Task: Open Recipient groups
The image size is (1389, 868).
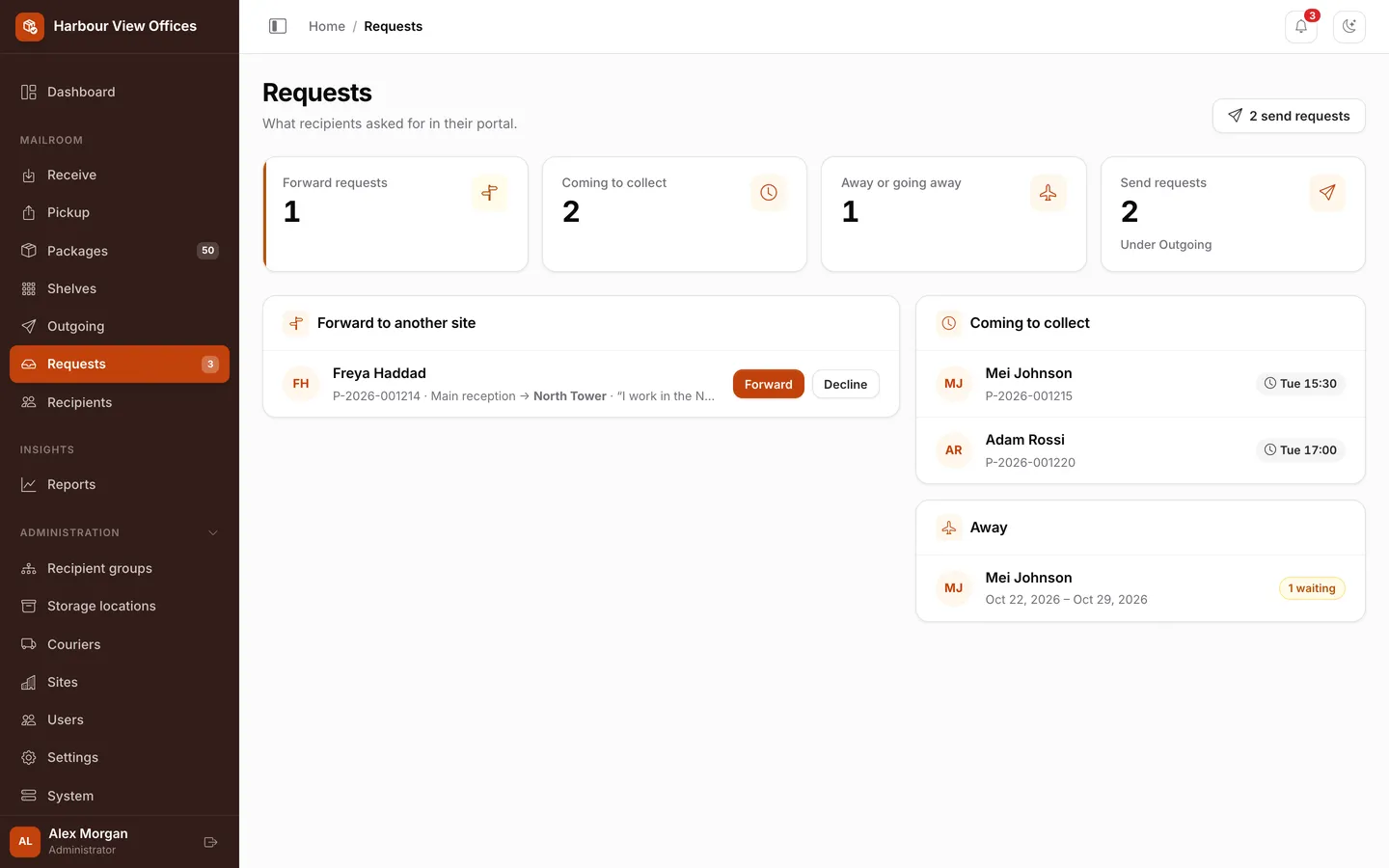Action: 120,568
